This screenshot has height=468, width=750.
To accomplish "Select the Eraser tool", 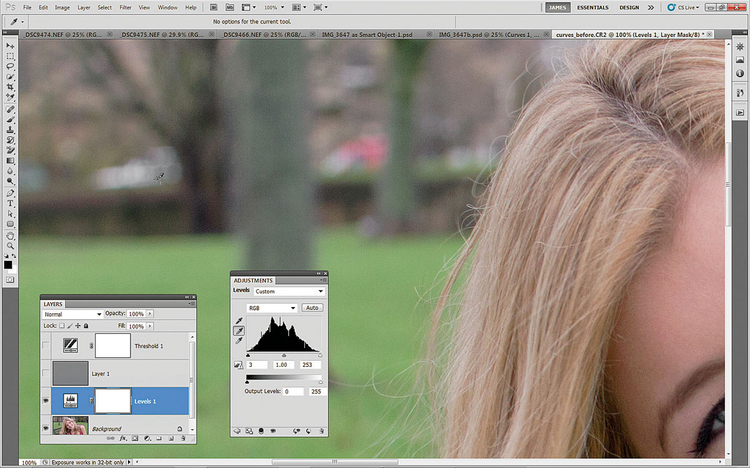I will (10, 150).
